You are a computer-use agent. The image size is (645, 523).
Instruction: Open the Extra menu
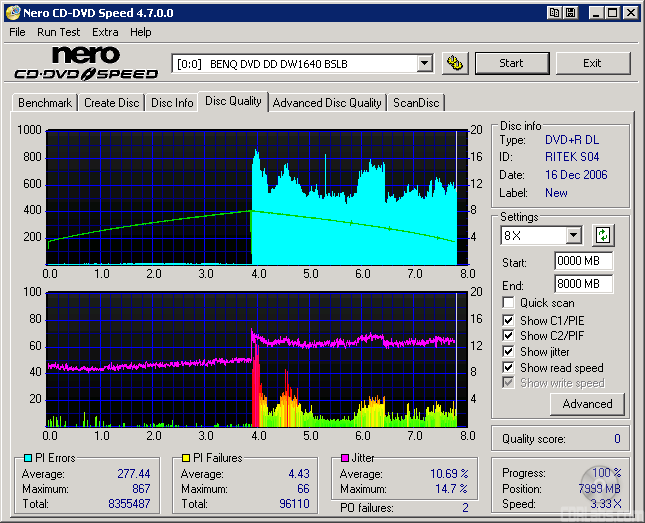tap(105, 32)
